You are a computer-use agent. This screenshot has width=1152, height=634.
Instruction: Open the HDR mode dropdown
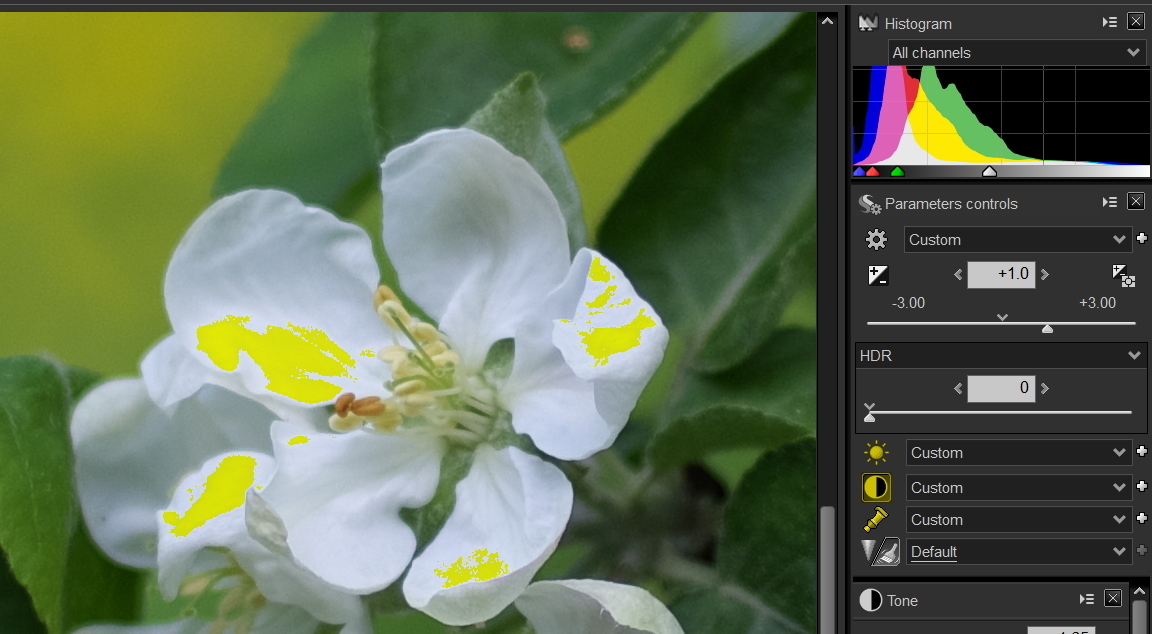click(x=1000, y=356)
